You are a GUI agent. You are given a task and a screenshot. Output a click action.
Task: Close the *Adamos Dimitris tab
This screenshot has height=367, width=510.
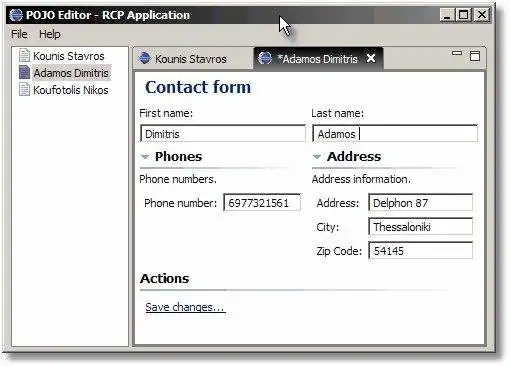coord(371,58)
